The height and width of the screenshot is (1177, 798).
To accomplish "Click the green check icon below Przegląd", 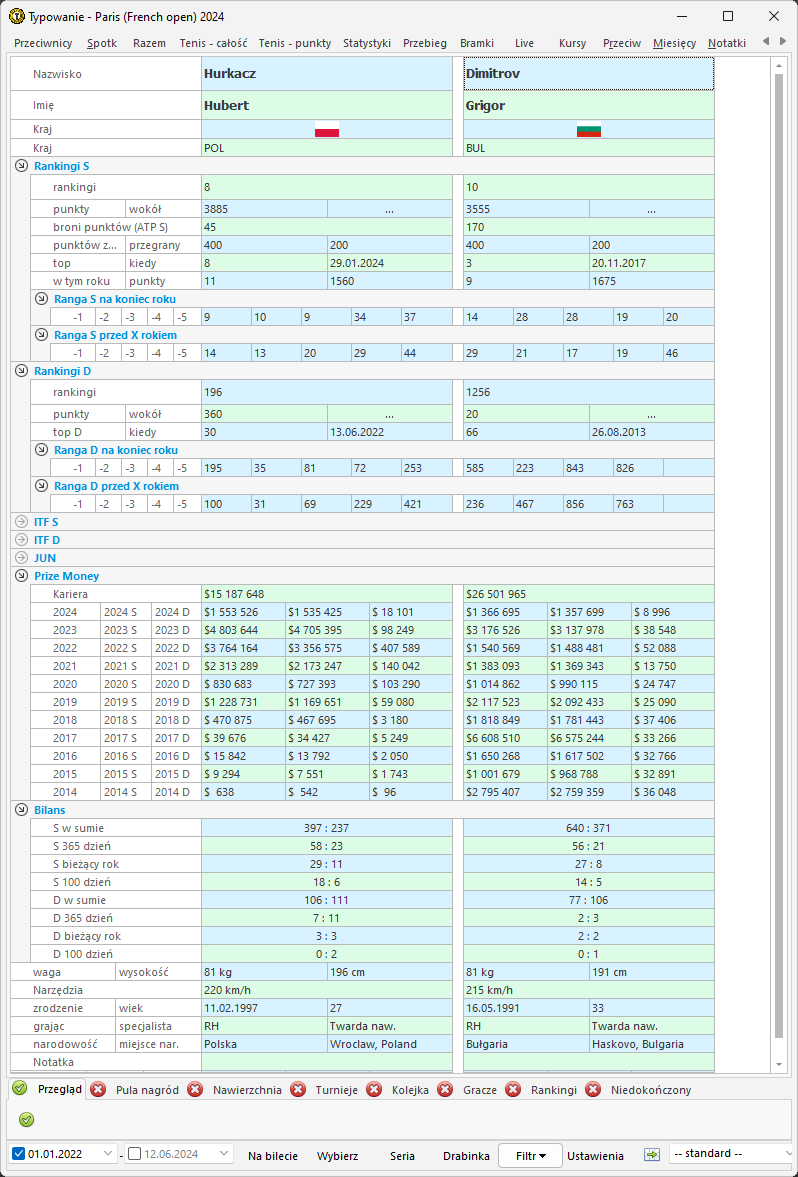I will (27, 1119).
